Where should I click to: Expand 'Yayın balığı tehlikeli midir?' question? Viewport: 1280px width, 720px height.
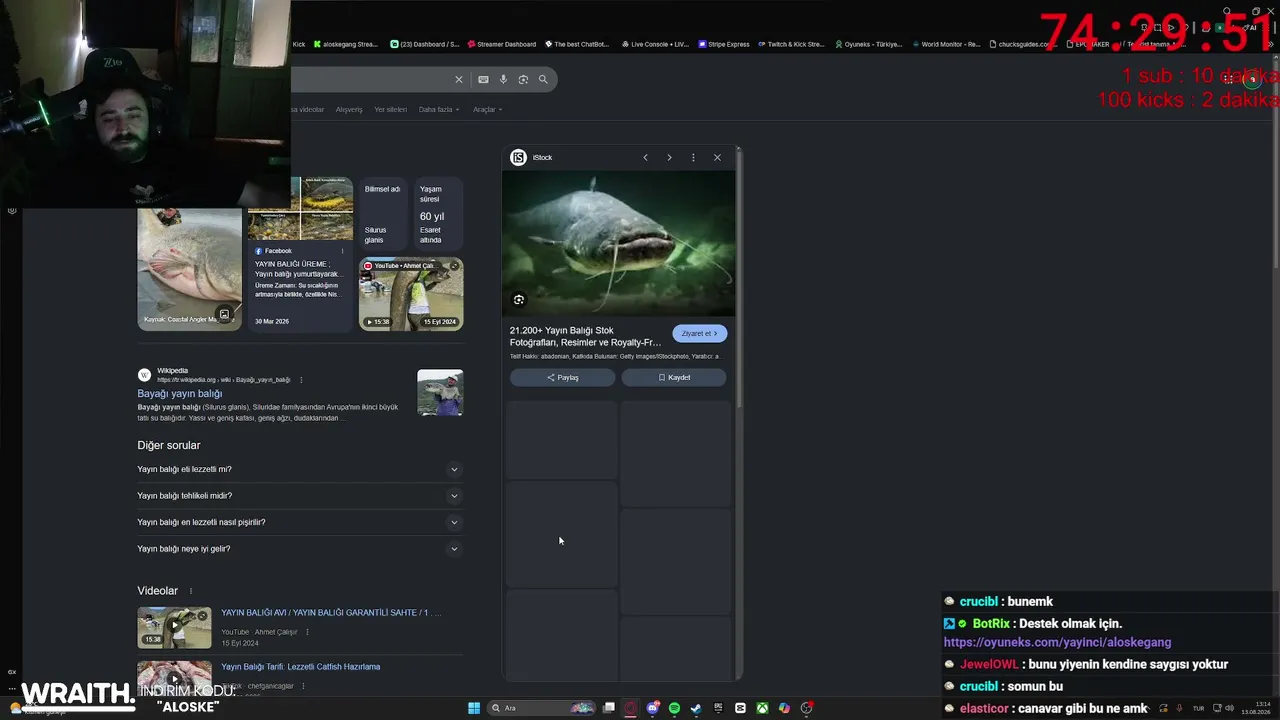pos(299,496)
